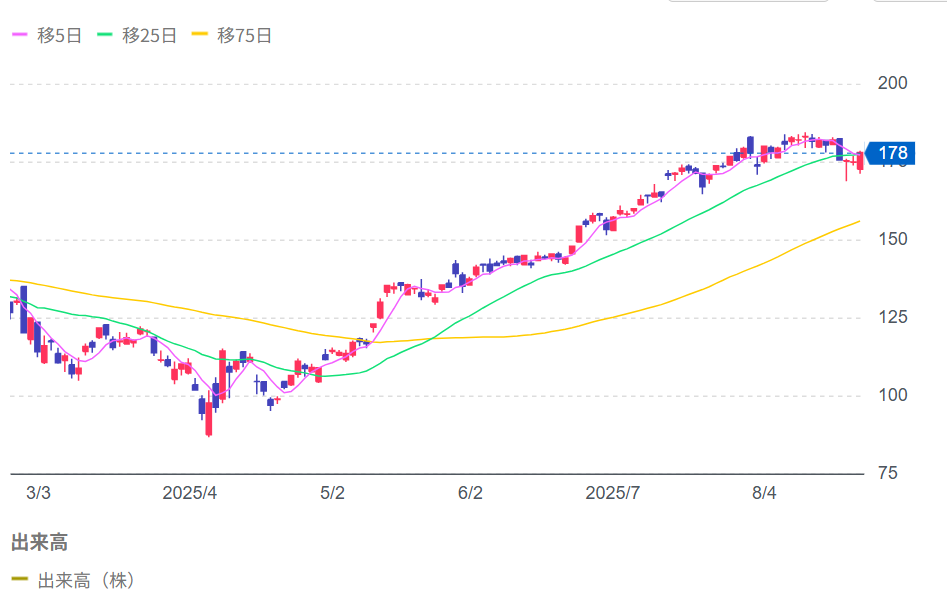Viewport: 947px width, 589px height.
Task: Select the 6/2 date axis label
Action: click(x=470, y=493)
